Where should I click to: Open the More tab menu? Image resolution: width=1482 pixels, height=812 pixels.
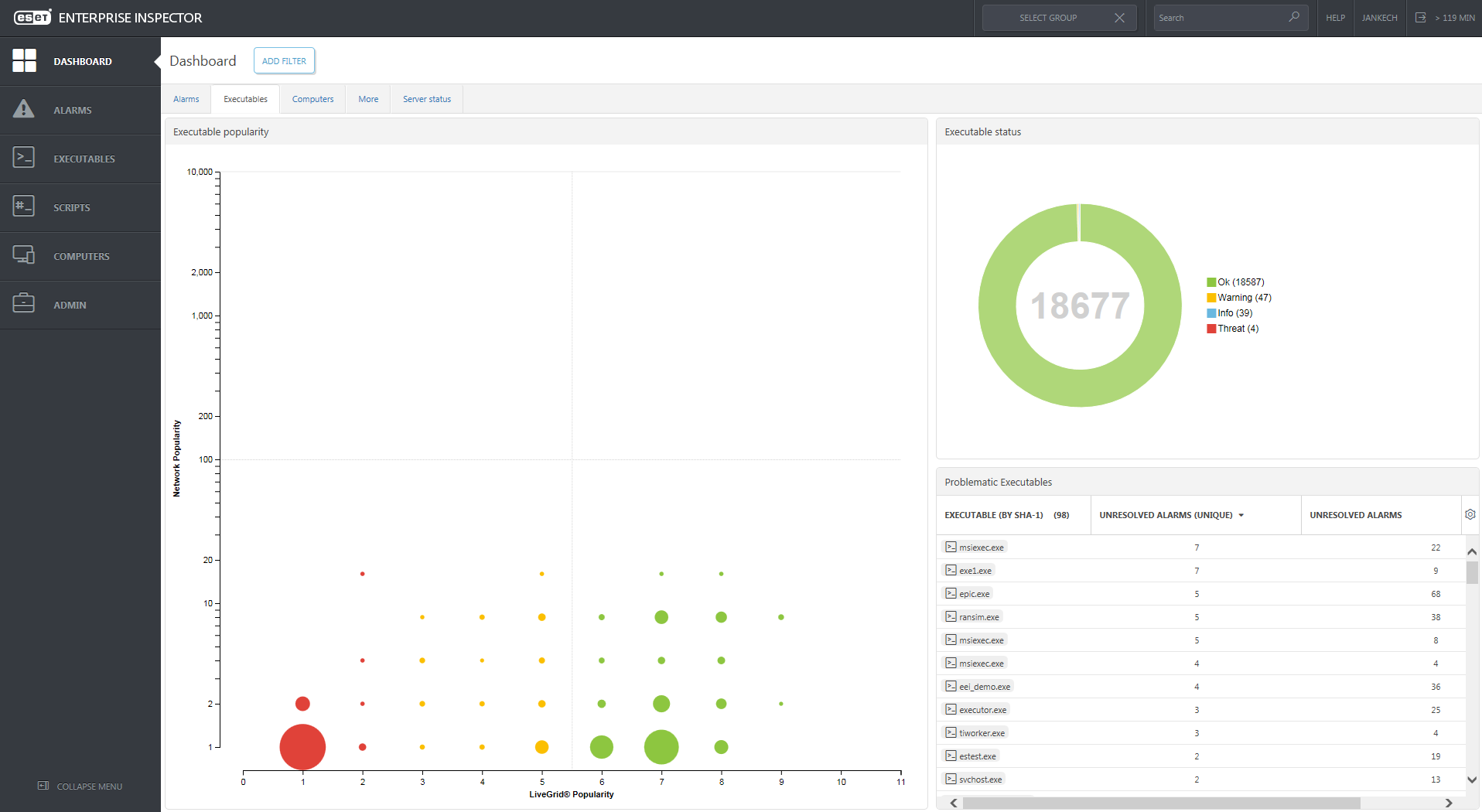click(x=368, y=99)
